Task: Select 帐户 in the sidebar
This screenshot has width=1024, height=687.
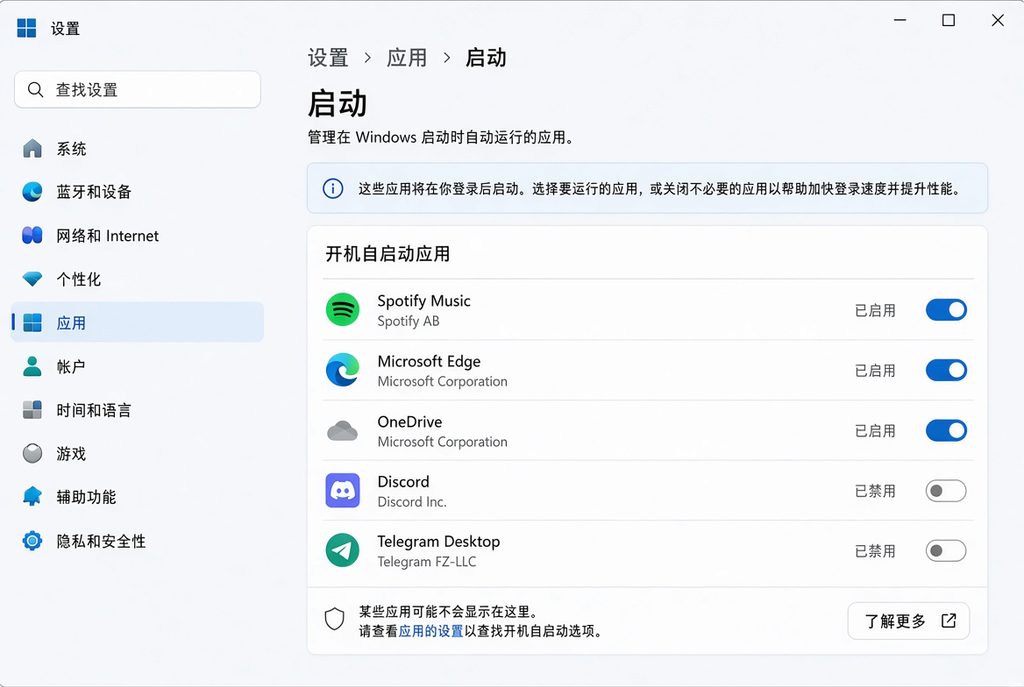Action: pyautogui.click(x=137, y=366)
